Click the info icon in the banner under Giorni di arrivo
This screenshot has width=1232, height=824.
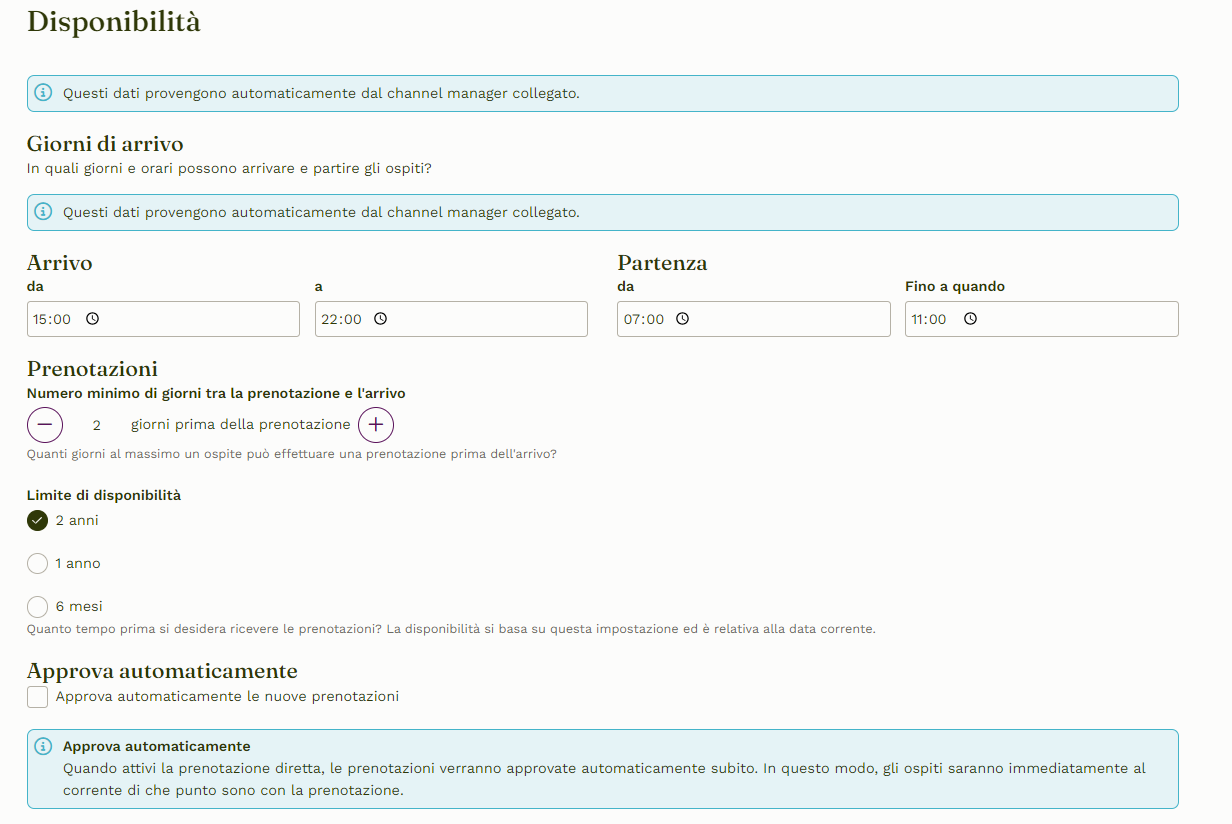pos(43,212)
